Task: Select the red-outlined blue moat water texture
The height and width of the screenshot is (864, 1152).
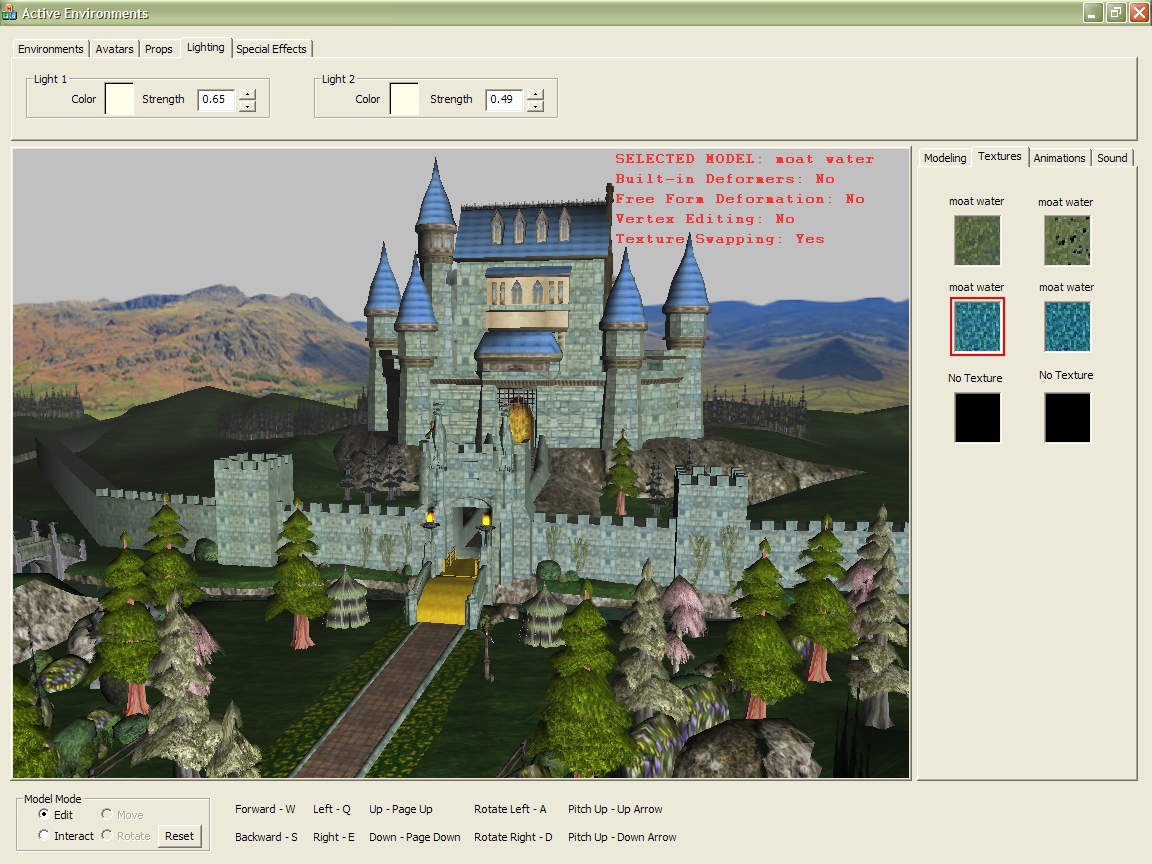Action: 977,326
